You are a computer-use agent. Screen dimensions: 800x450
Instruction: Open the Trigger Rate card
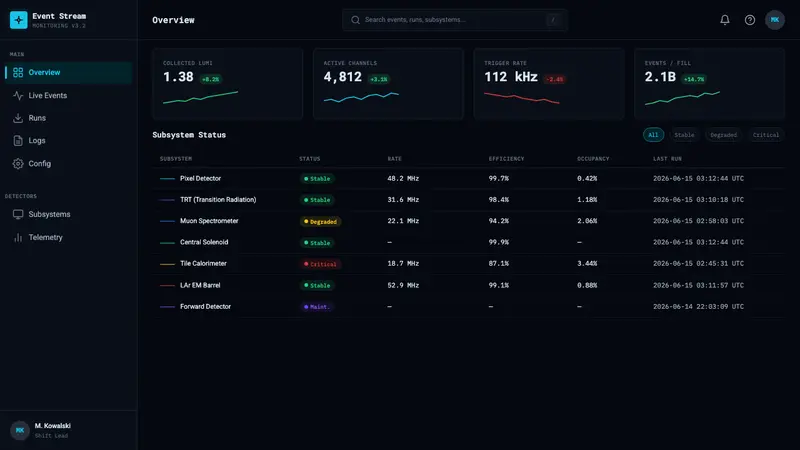tap(549, 84)
